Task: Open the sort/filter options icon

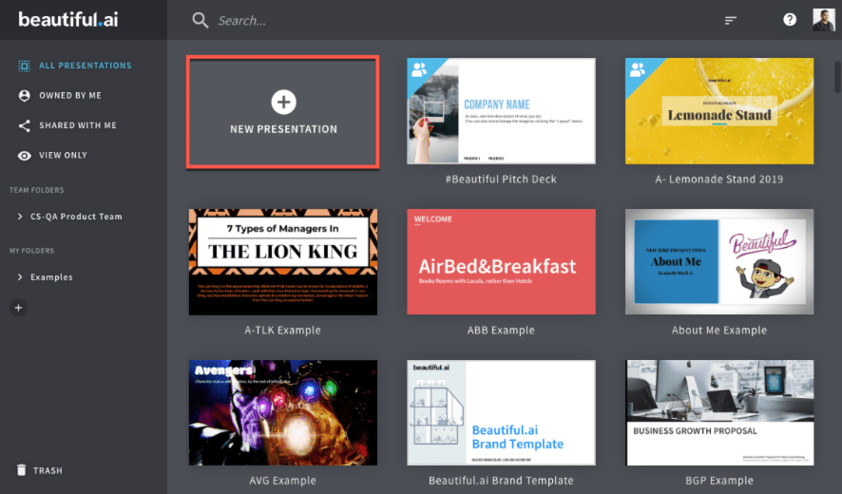Action: [x=730, y=20]
